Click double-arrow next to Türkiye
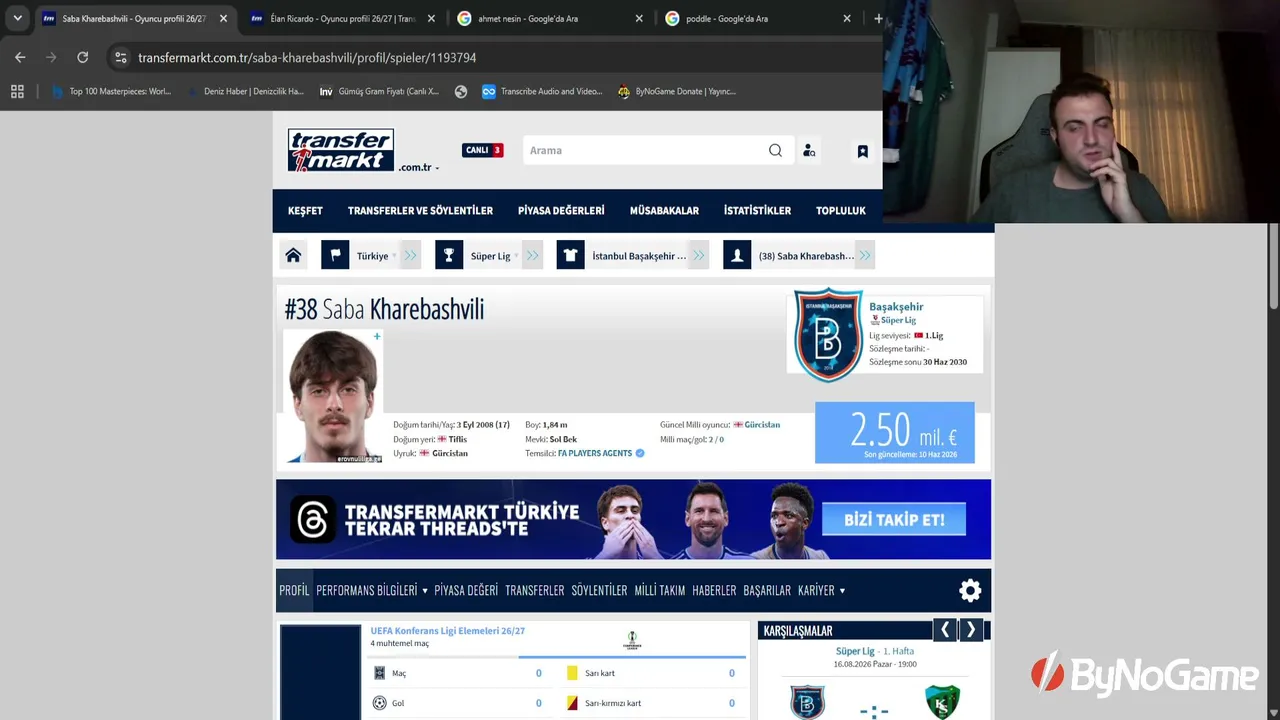Image resolution: width=1280 pixels, height=720 pixels. 410,256
